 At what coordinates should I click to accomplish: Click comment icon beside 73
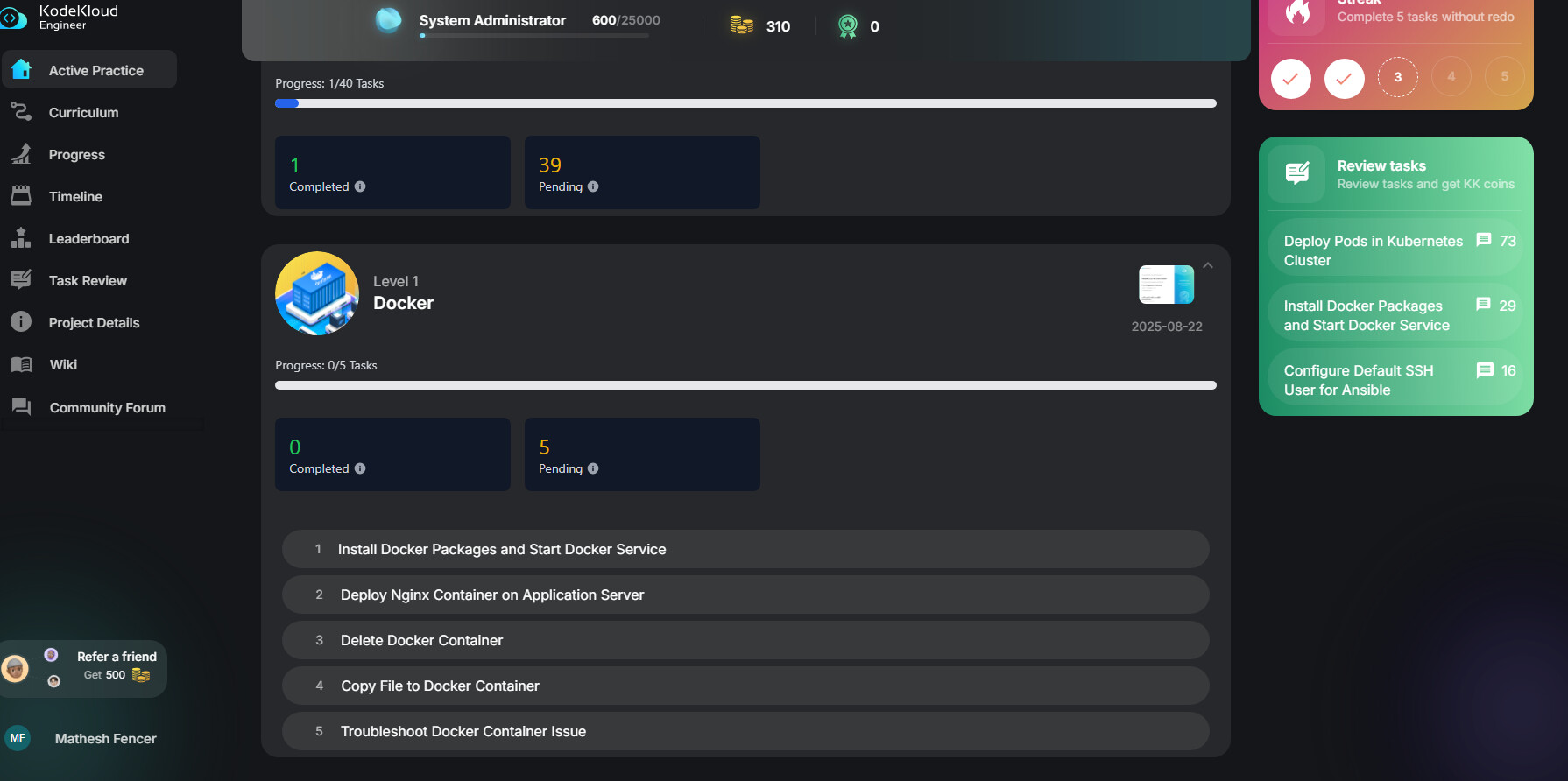pyautogui.click(x=1484, y=240)
